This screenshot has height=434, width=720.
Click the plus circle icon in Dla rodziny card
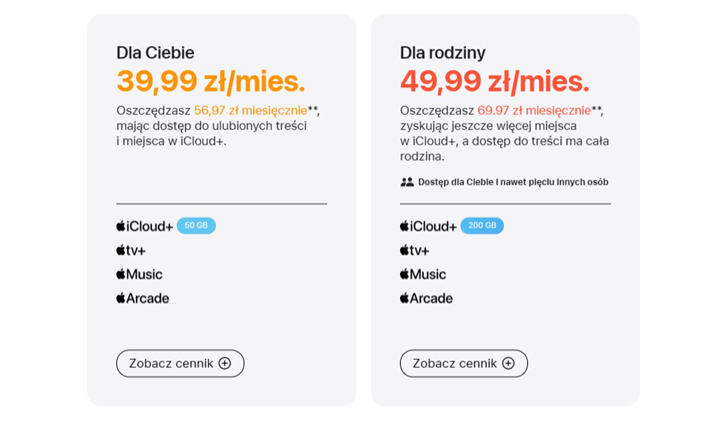point(508,363)
